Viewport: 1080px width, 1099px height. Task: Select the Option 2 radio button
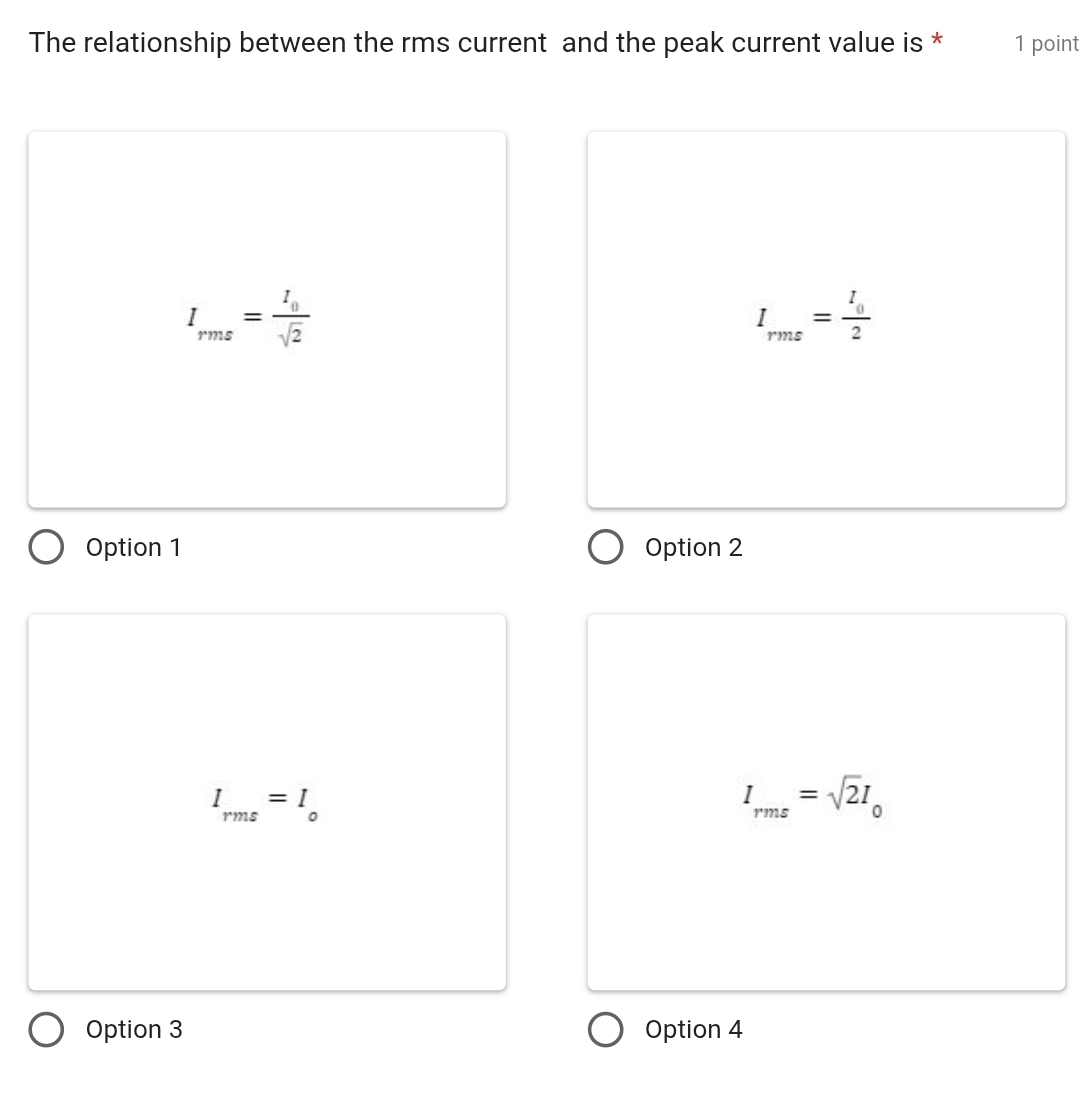click(x=604, y=548)
